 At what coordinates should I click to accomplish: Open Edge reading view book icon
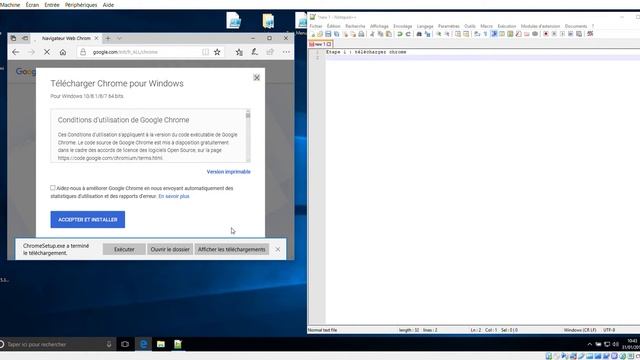pyautogui.click(x=205, y=52)
